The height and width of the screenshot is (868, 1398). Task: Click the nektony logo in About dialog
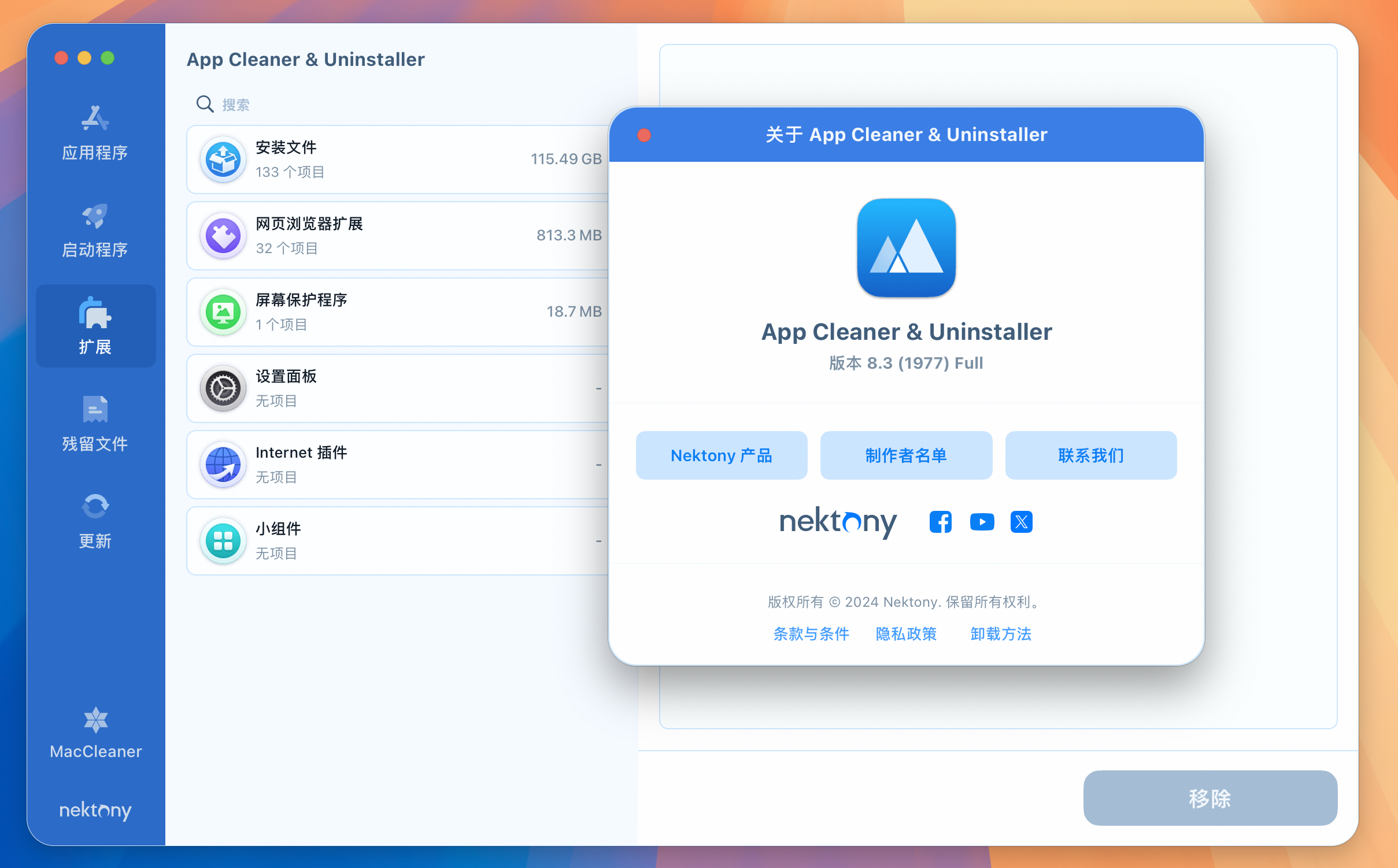(838, 522)
